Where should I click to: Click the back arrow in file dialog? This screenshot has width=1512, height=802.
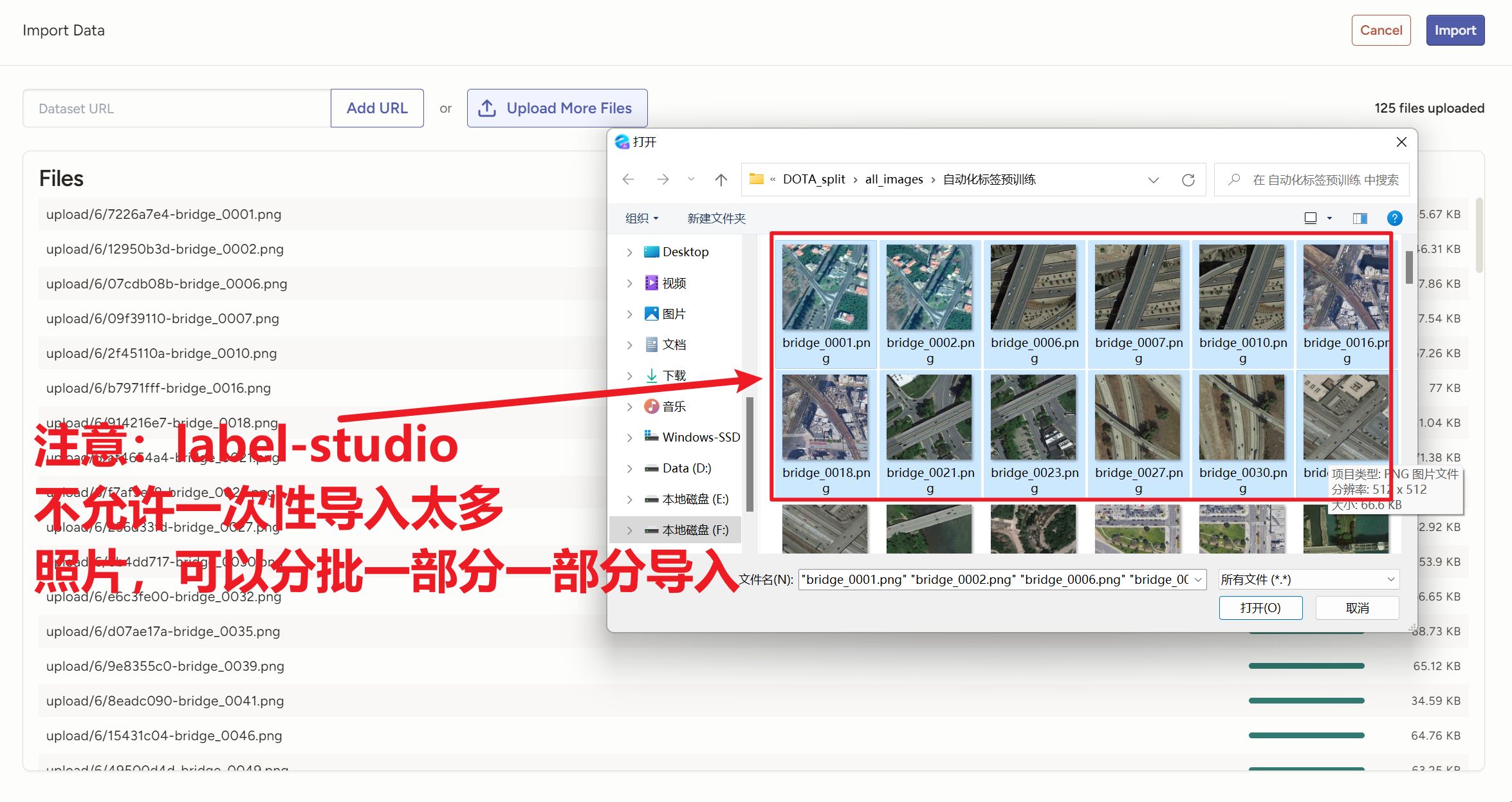(x=629, y=180)
